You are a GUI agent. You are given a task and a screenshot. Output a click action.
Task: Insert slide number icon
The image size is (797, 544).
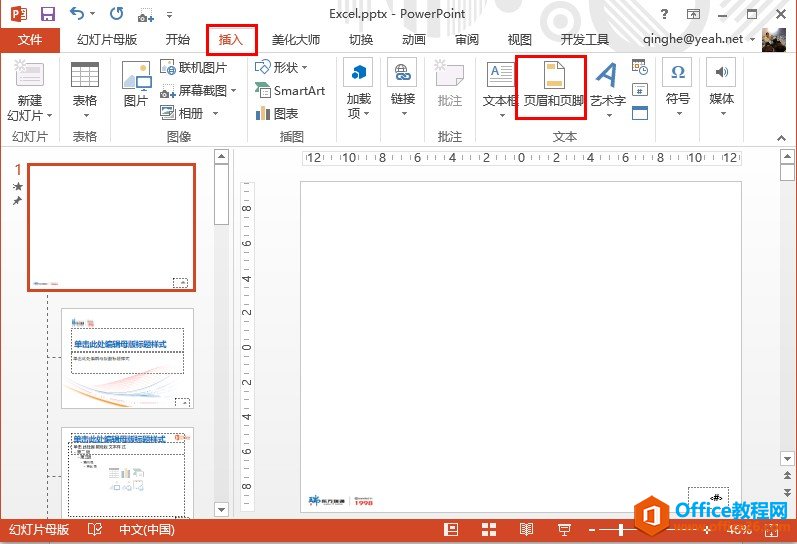click(639, 90)
